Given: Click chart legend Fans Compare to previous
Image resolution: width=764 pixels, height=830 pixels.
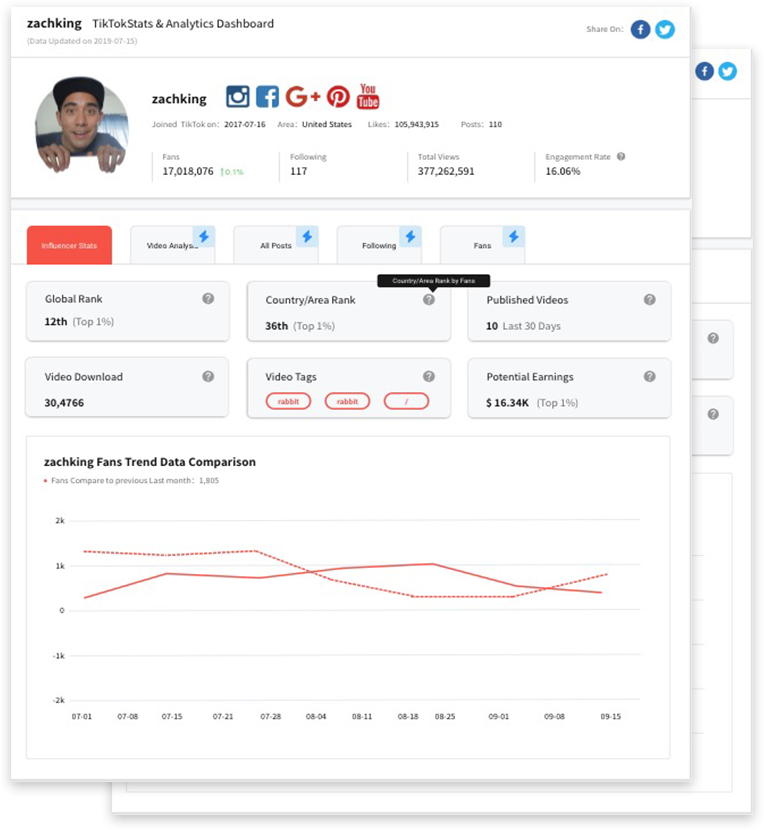Looking at the screenshot, I should pos(132,481).
